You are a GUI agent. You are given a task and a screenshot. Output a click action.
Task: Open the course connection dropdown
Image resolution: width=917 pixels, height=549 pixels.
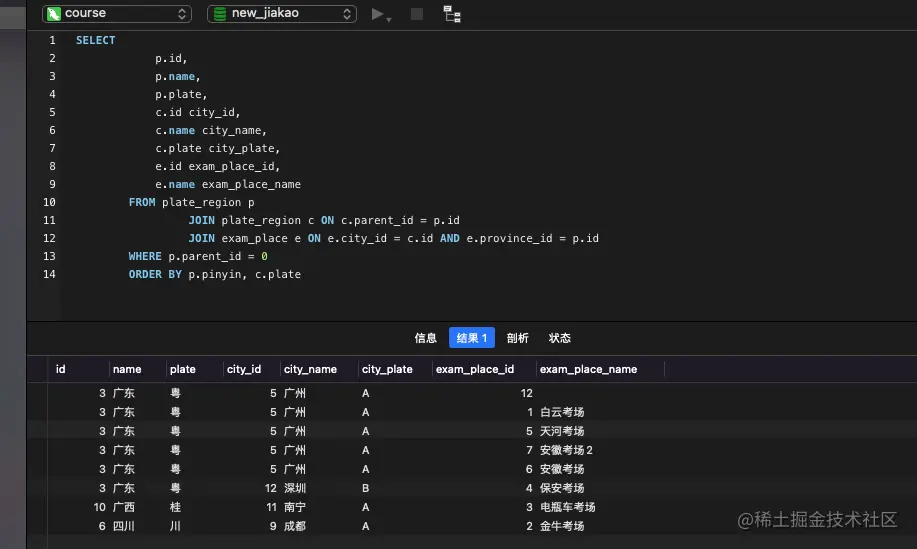pos(118,14)
